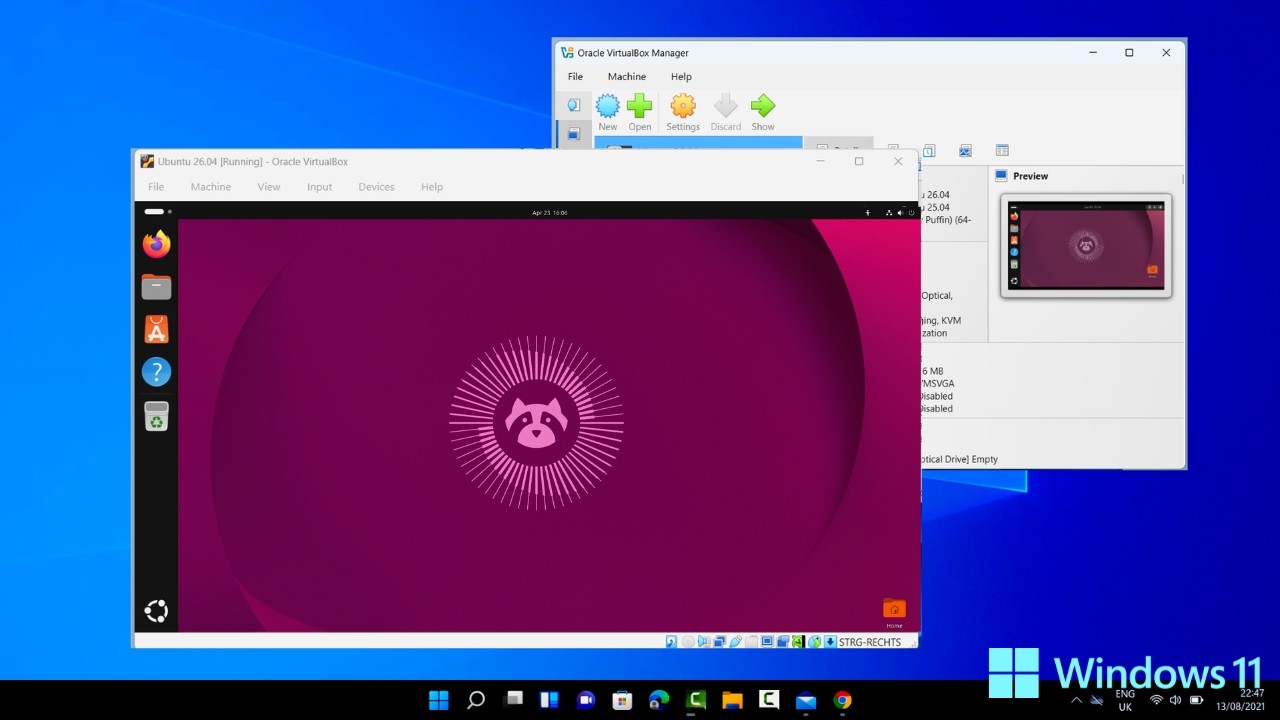
Task: Click recording indicator in VM status bar
Action: [783, 642]
